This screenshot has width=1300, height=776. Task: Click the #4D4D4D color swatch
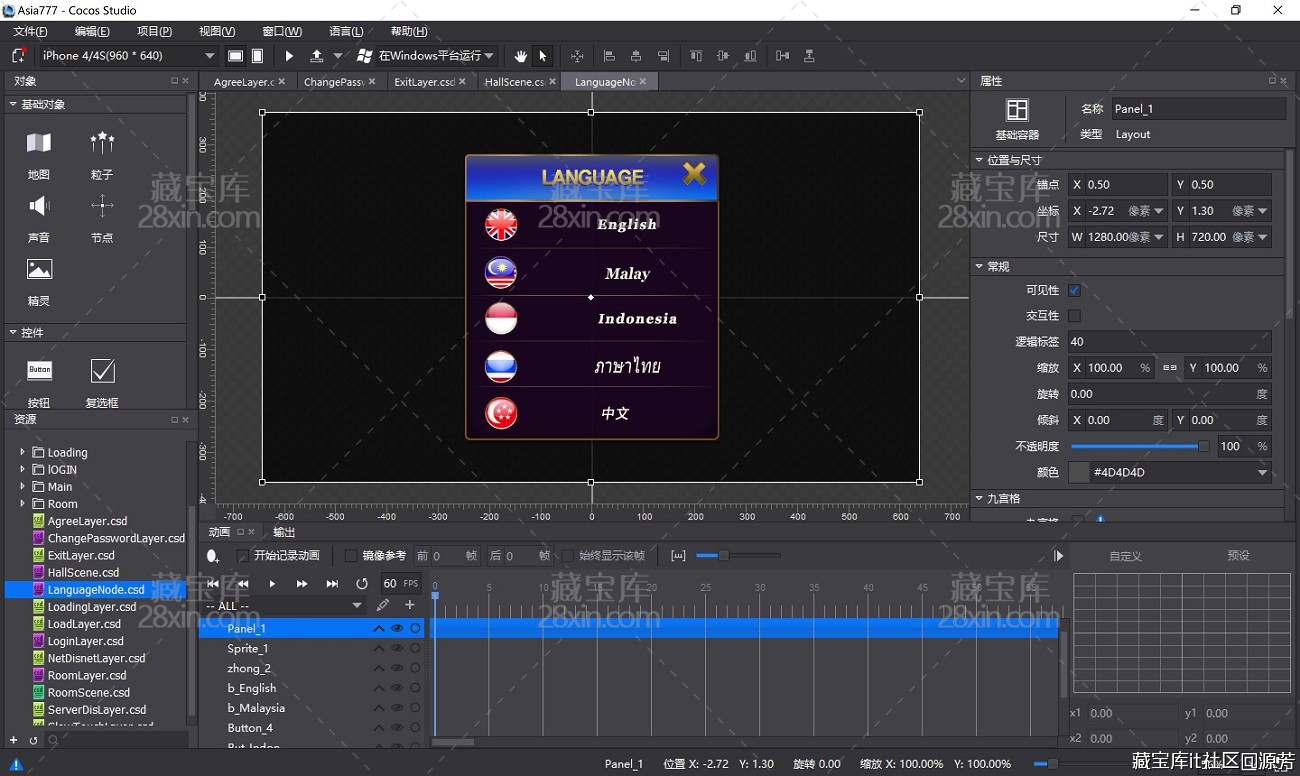(x=1079, y=472)
